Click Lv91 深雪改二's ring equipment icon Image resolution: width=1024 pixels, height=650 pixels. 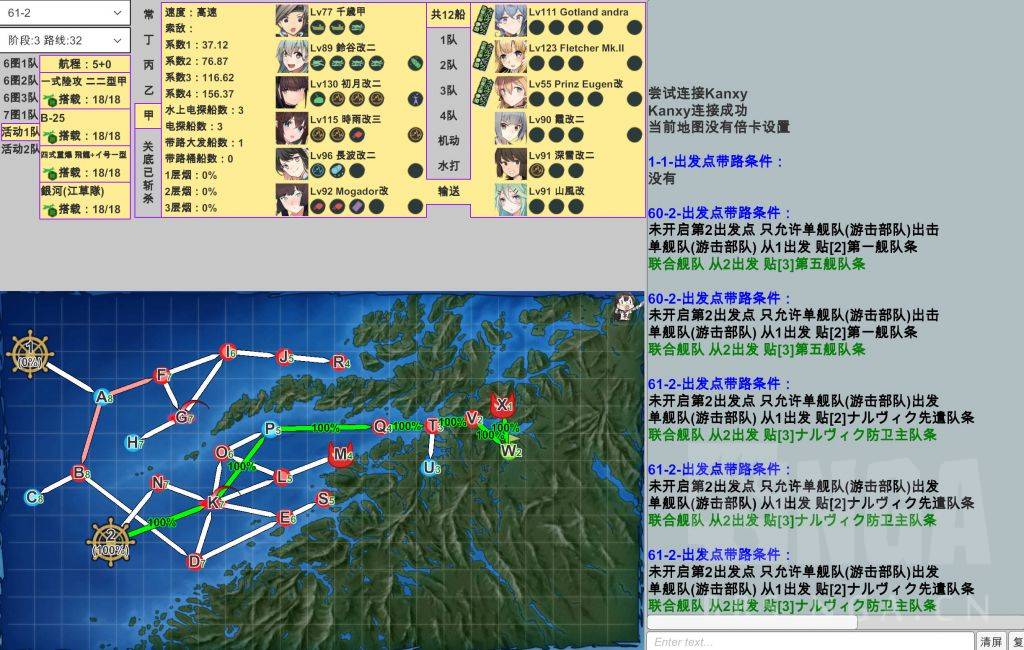(538, 168)
